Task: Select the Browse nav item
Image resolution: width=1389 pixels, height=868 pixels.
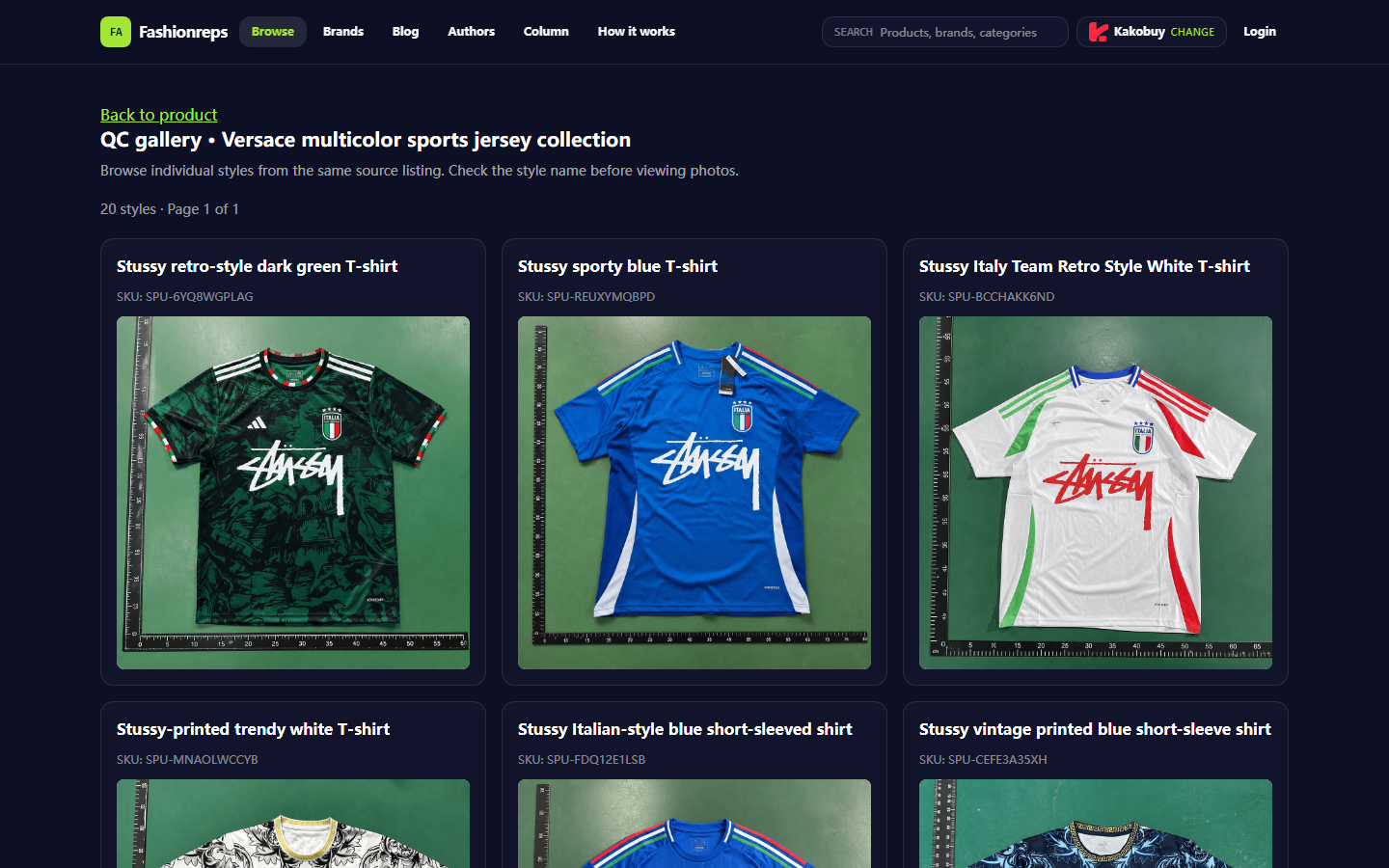Action: [x=273, y=32]
